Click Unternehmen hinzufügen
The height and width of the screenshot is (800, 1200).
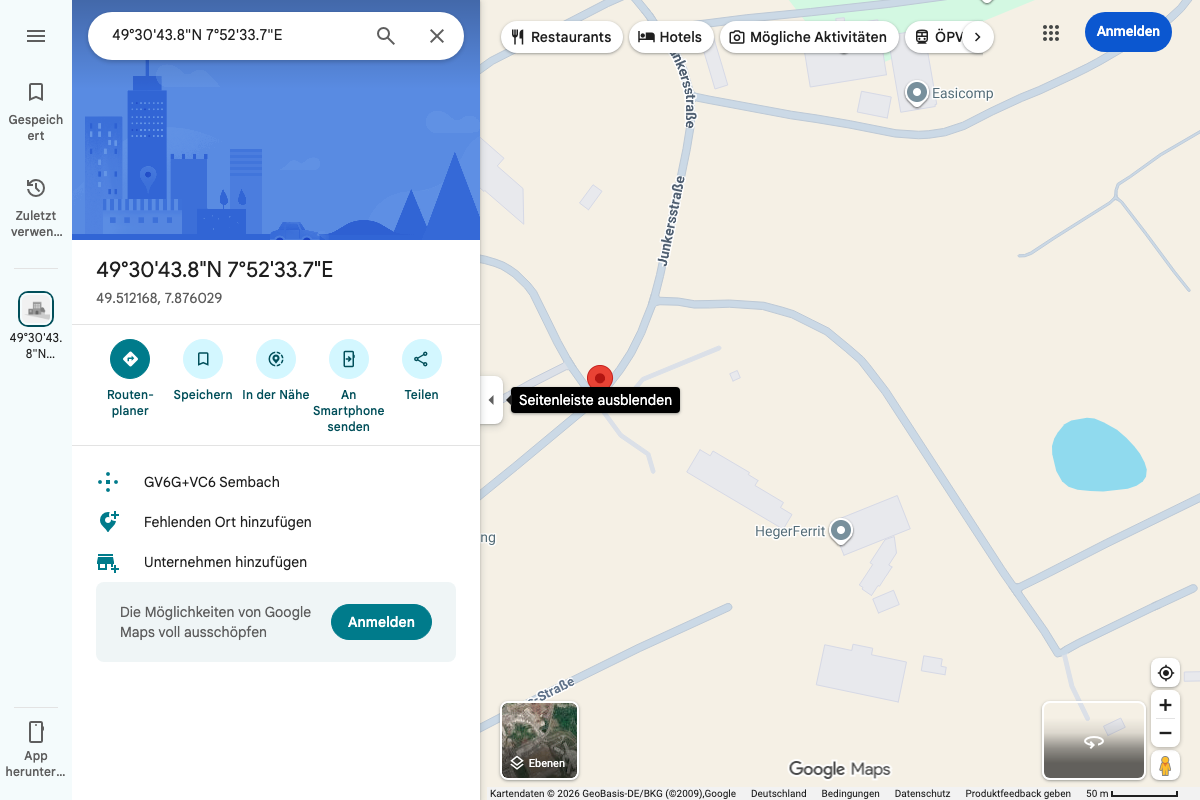point(276,562)
